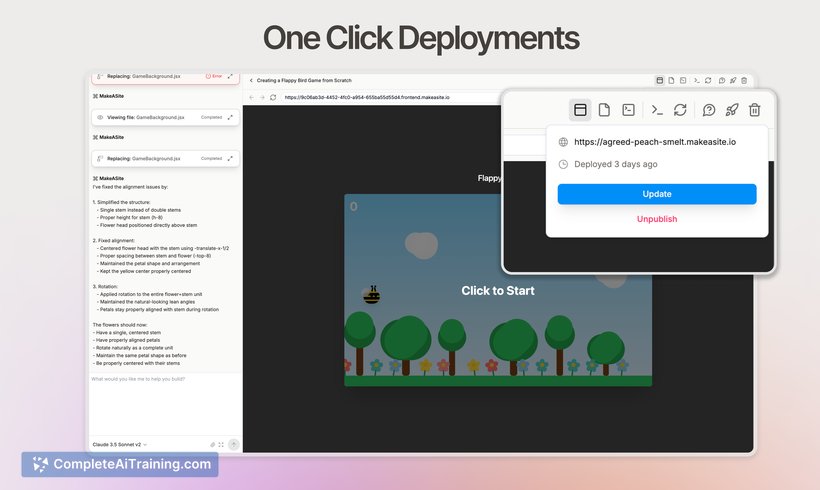Click the Error badge on Replacing card
This screenshot has width=820, height=490.
pos(214,76)
